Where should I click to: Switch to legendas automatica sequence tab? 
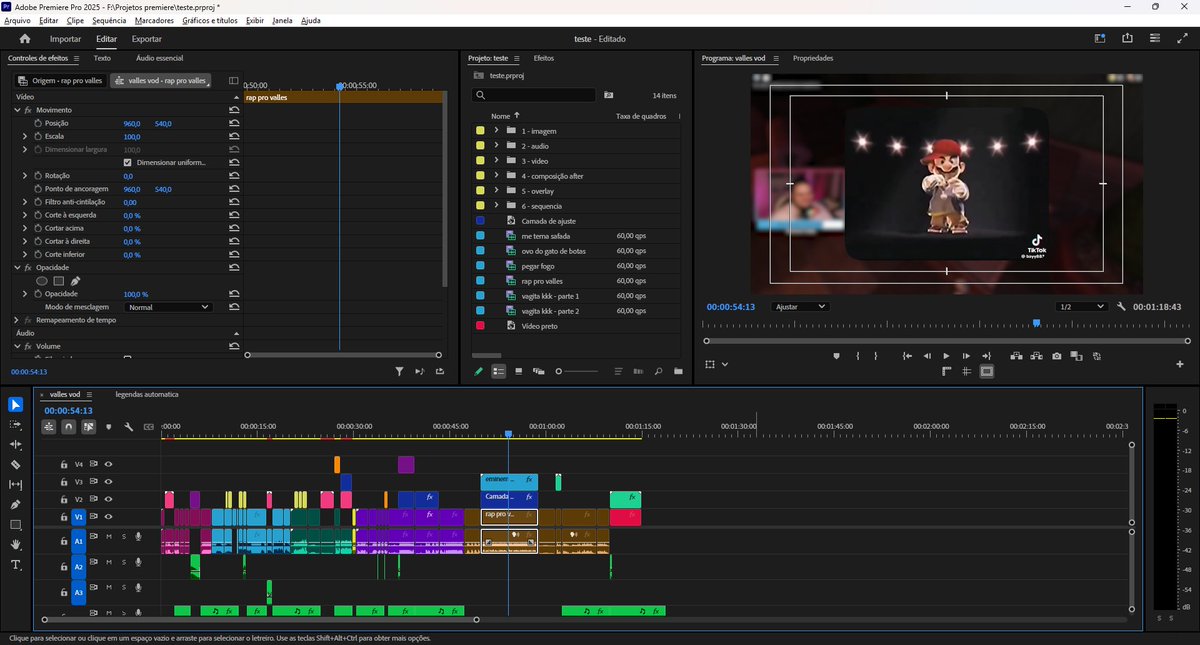147,394
